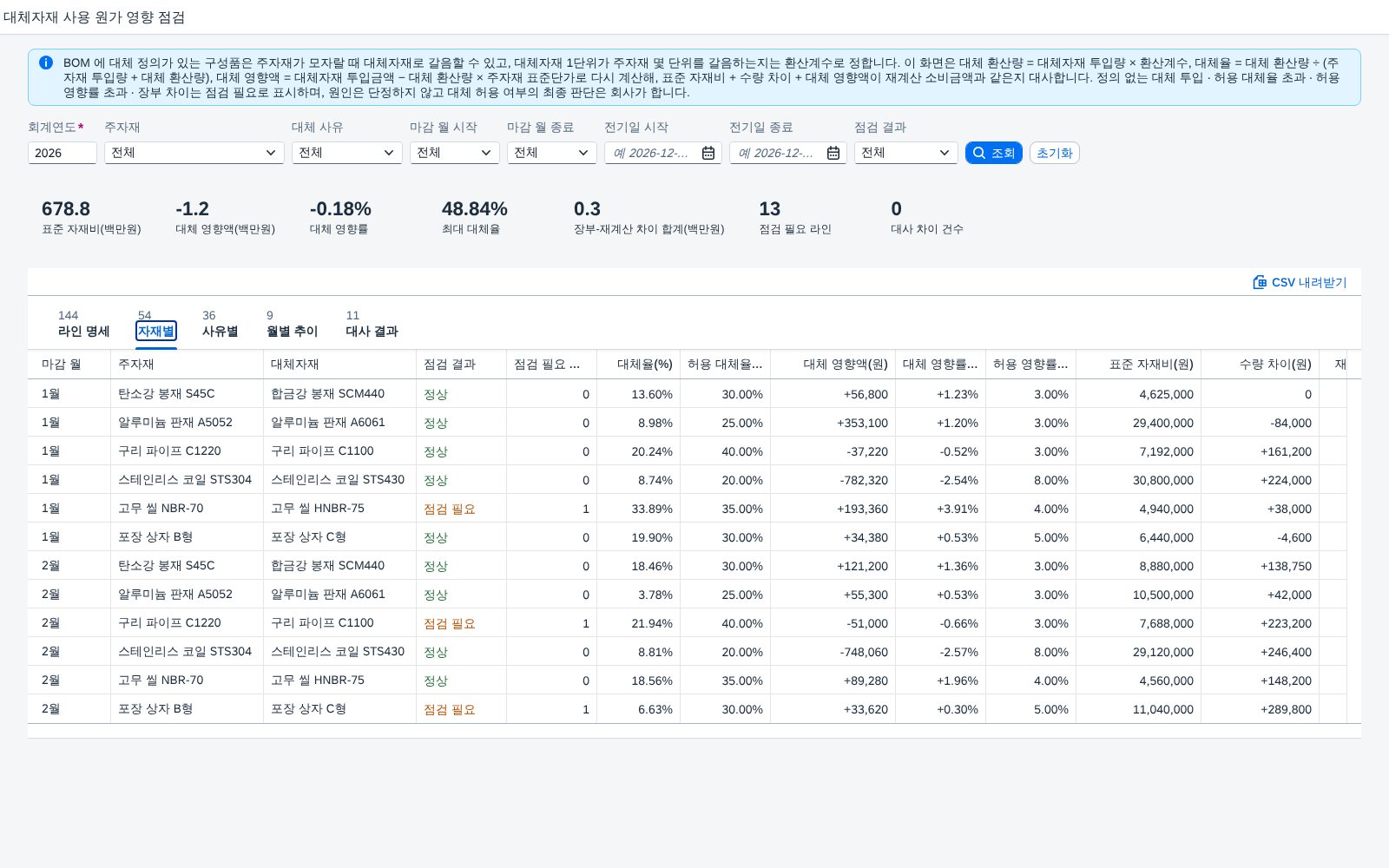
Task: Click 점검 필요 in the 2월 포장 상자 B형 row
Action: [450, 709]
